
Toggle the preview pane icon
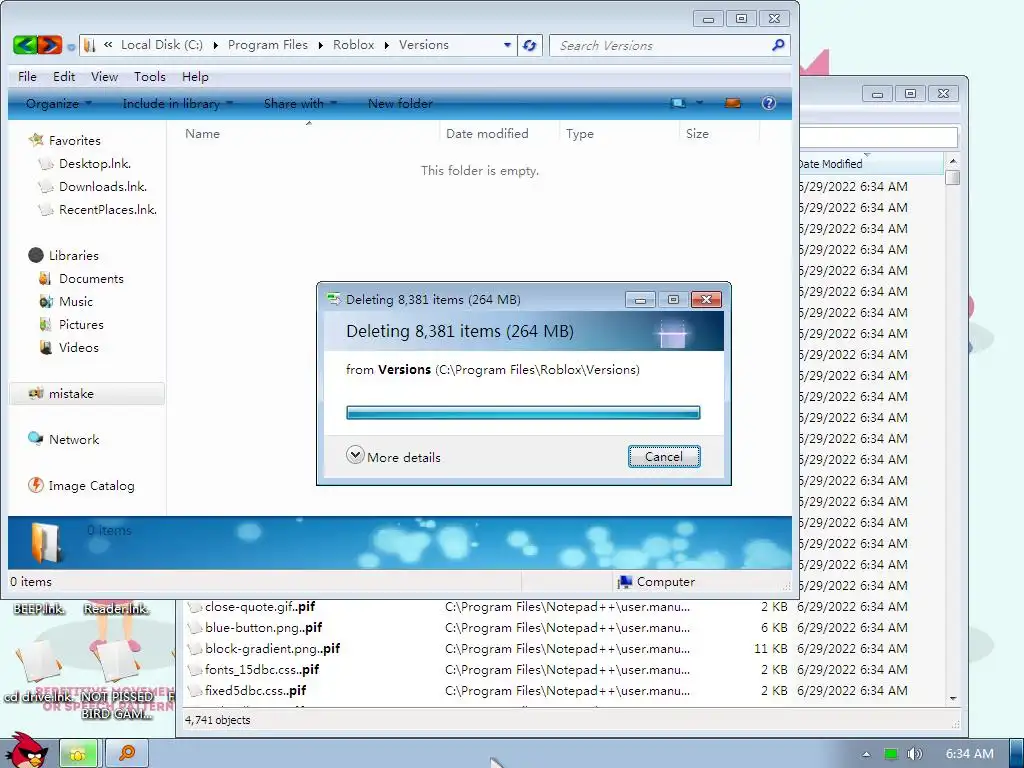pyautogui.click(x=733, y=103)
